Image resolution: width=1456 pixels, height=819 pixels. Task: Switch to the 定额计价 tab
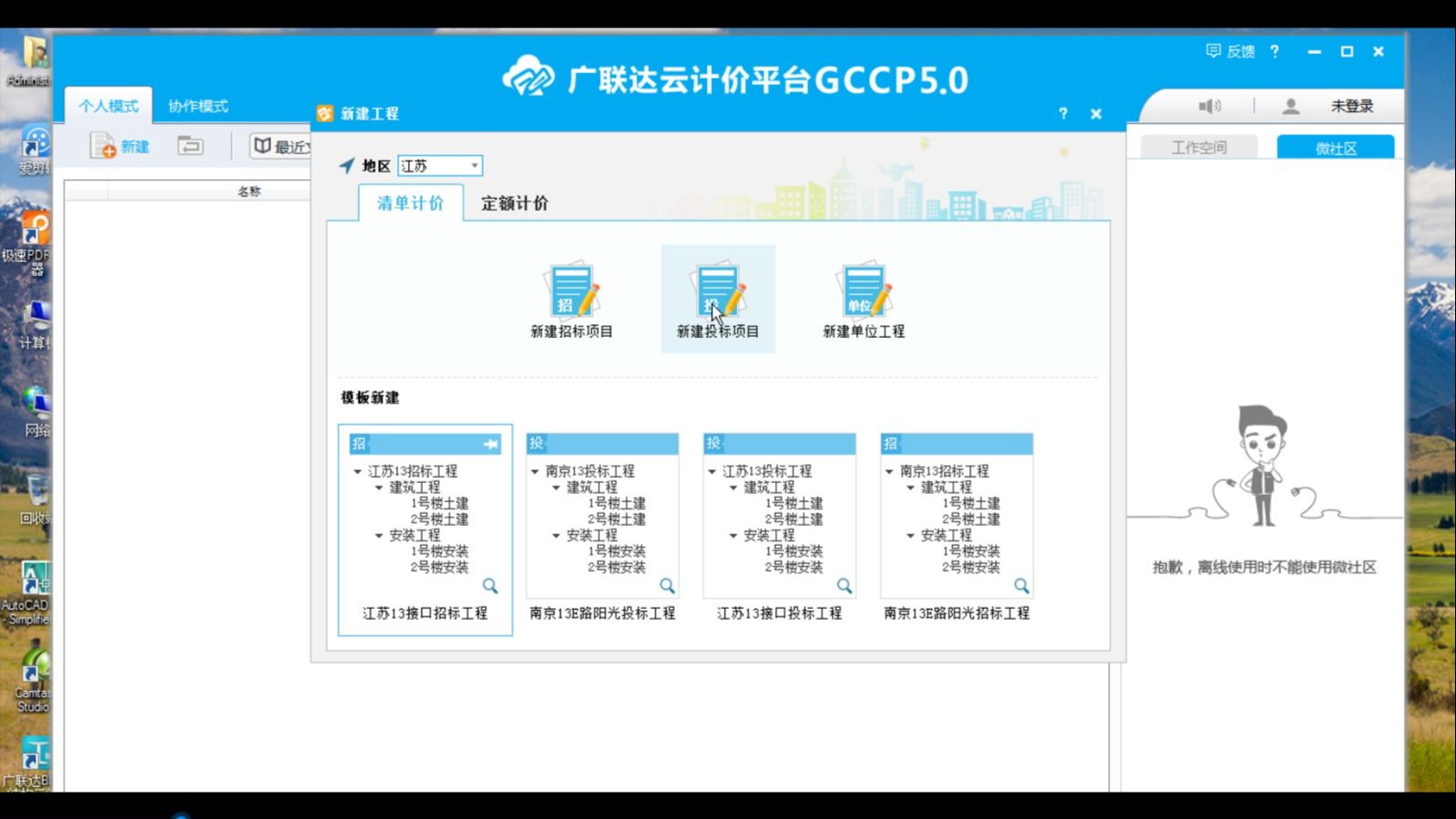coord(515,203)
